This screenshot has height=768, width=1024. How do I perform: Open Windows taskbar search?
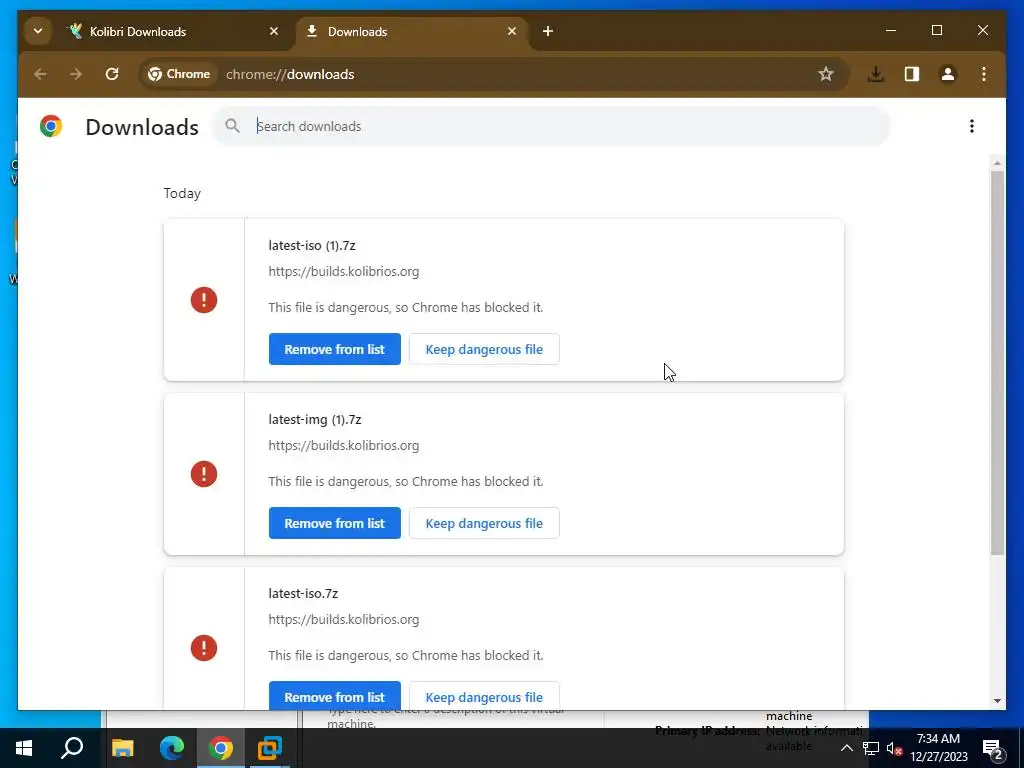click(72, 748)
